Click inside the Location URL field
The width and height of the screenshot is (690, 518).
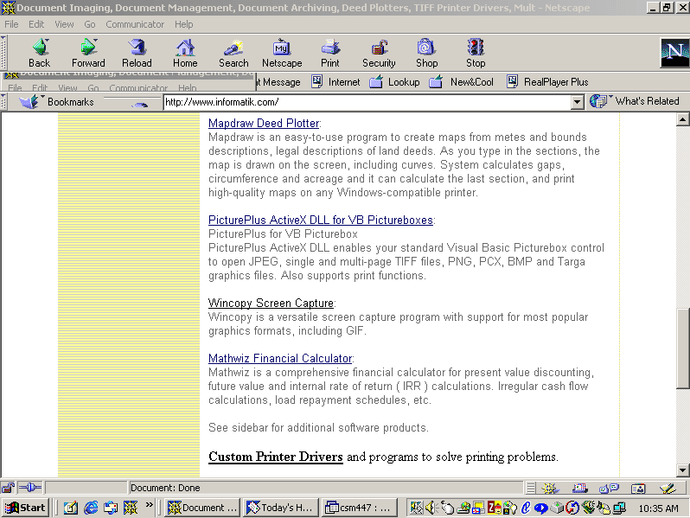tap(367, 102)
